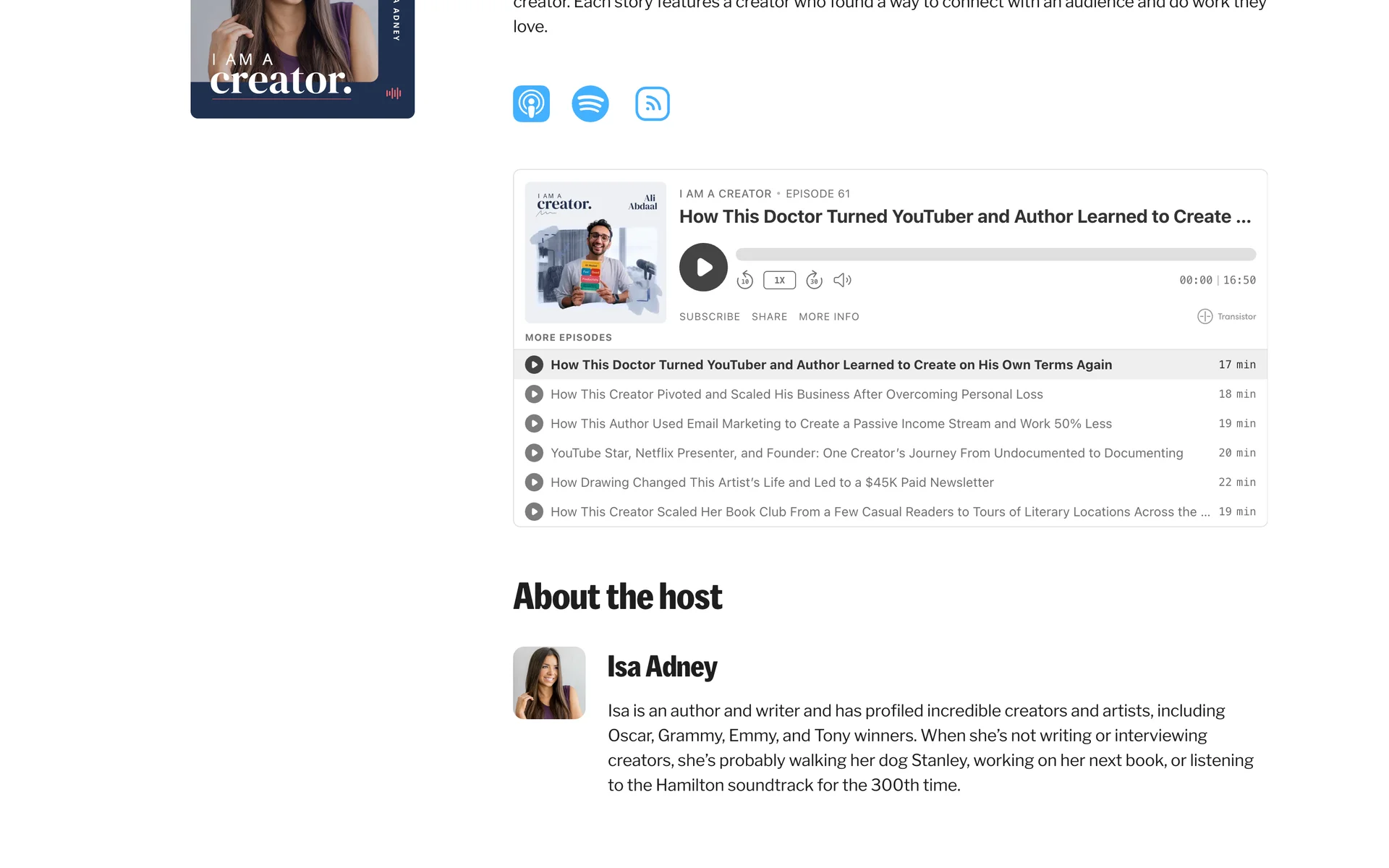
Task: Select YouTube Star, Netflix Presenter episode
Action: point(866,453)
